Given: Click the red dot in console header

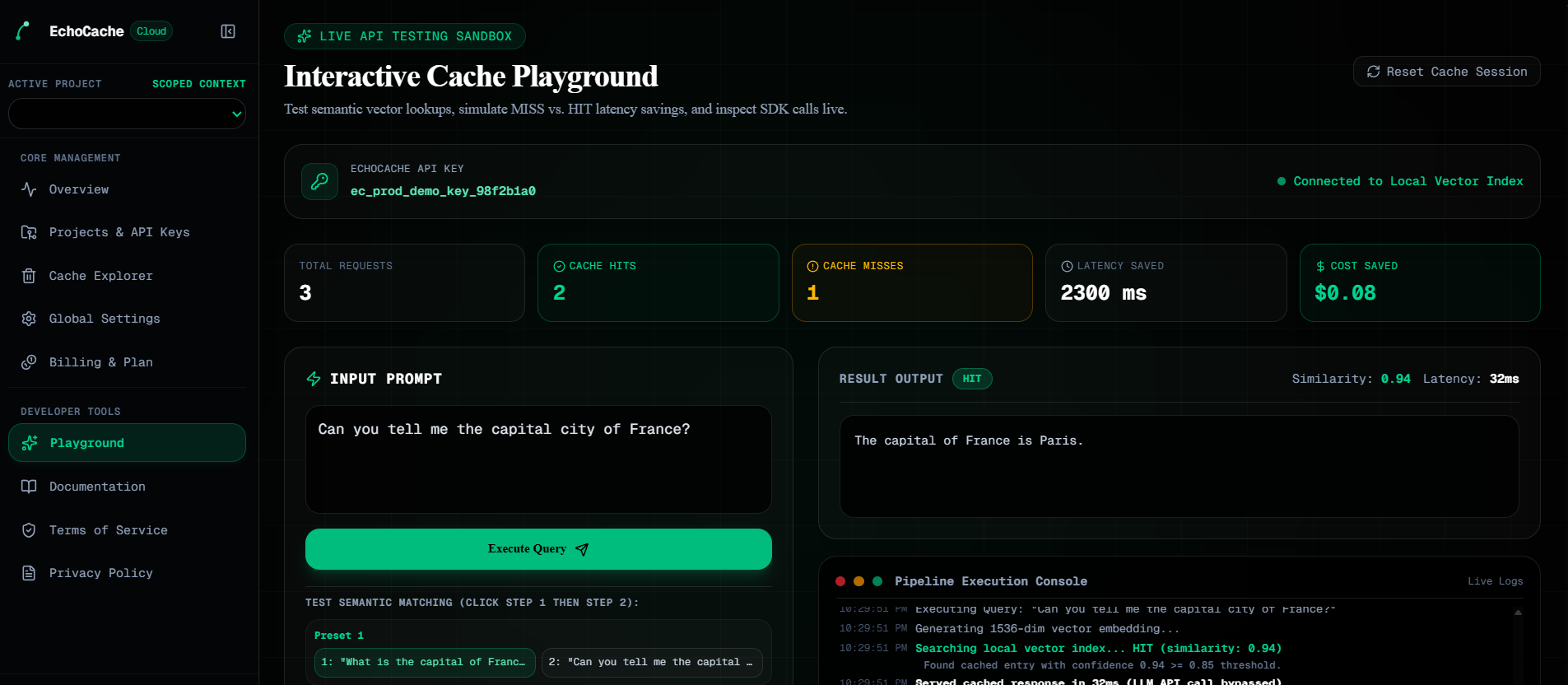Looking at the screenshot, I should tap(840, 581).
